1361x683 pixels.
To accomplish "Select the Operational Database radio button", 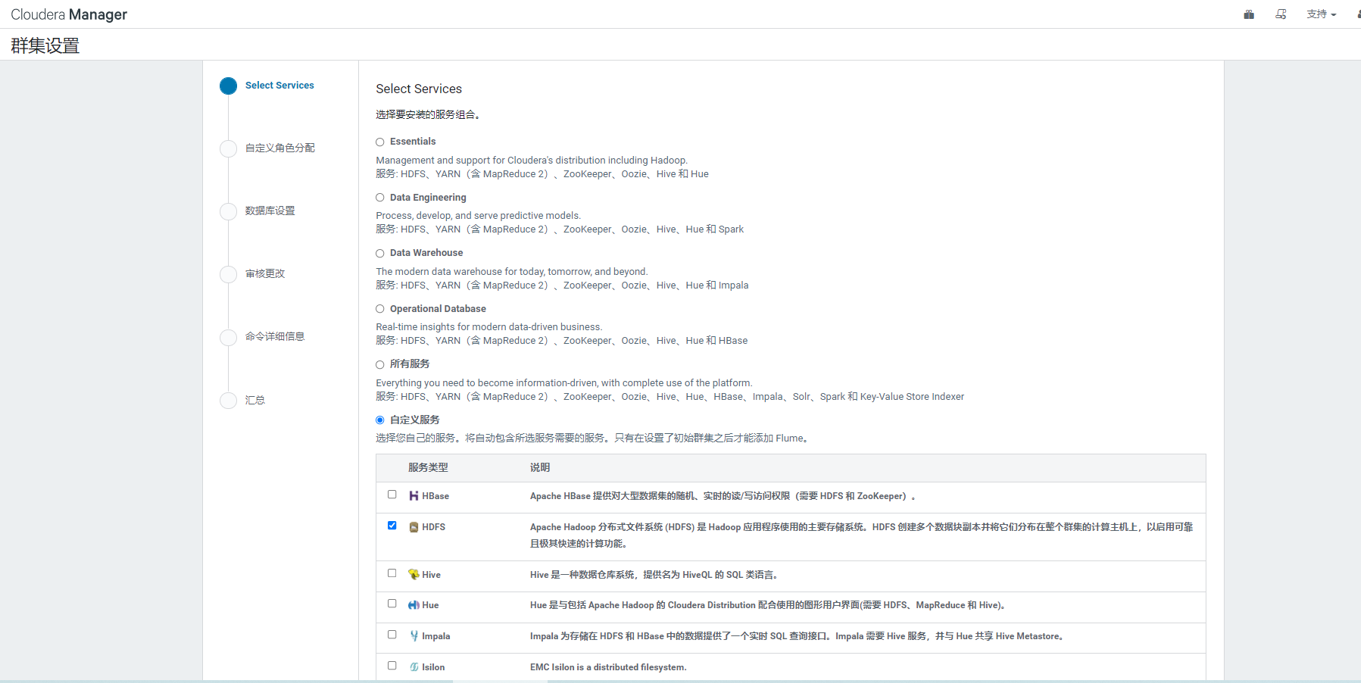I will tap(380, 309).
